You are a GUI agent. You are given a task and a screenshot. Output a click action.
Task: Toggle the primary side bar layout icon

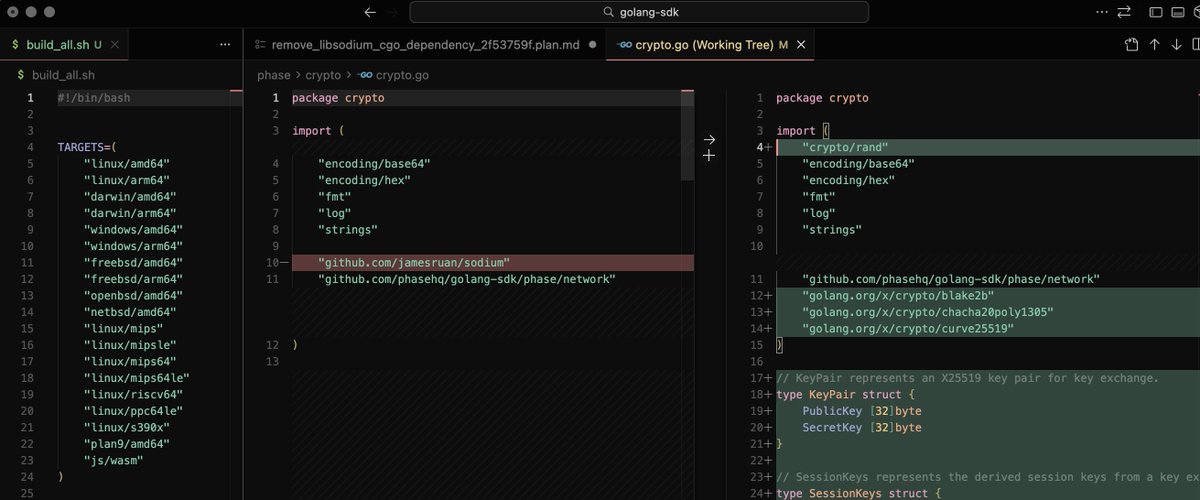(1155, 12)
